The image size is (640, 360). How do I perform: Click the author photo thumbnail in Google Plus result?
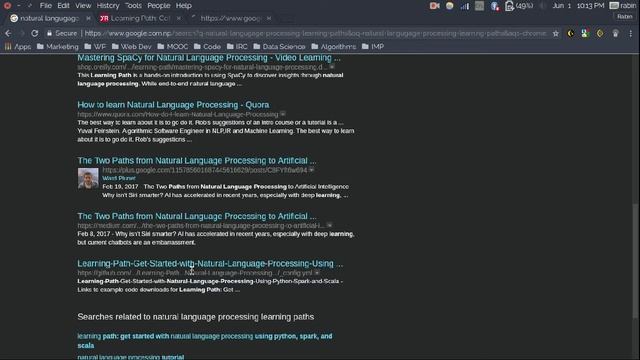coord(88,178)
